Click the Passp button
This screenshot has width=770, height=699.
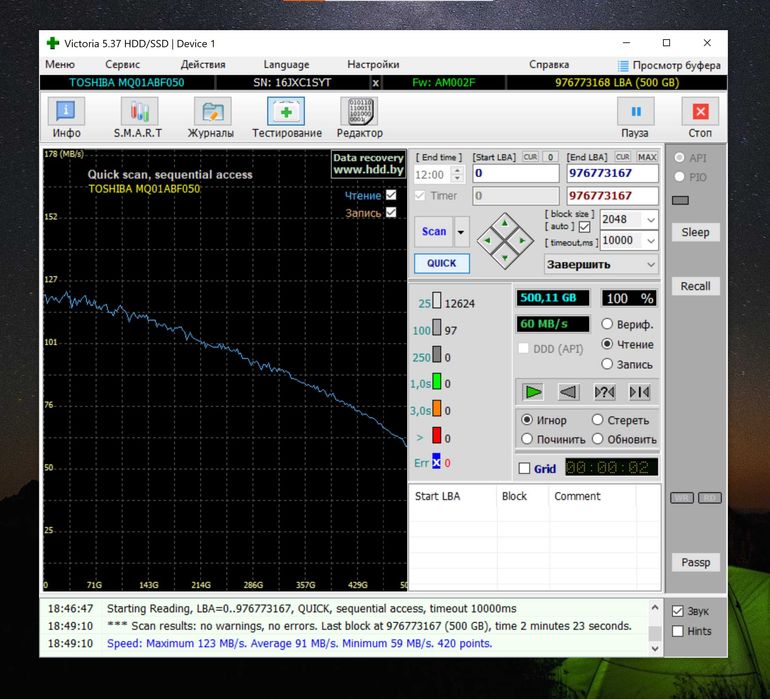click(x=695, y=562)
